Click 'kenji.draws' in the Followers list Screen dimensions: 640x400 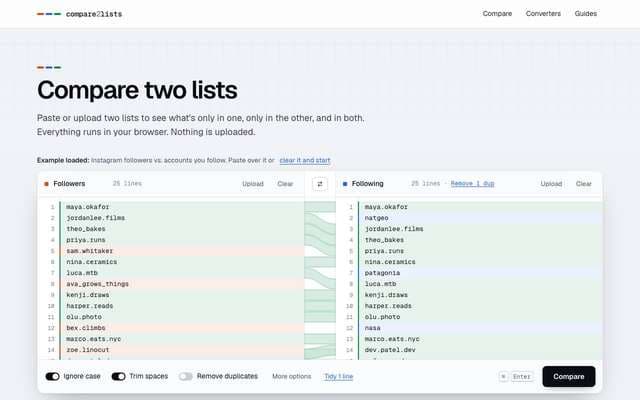[x=87, y=295]
